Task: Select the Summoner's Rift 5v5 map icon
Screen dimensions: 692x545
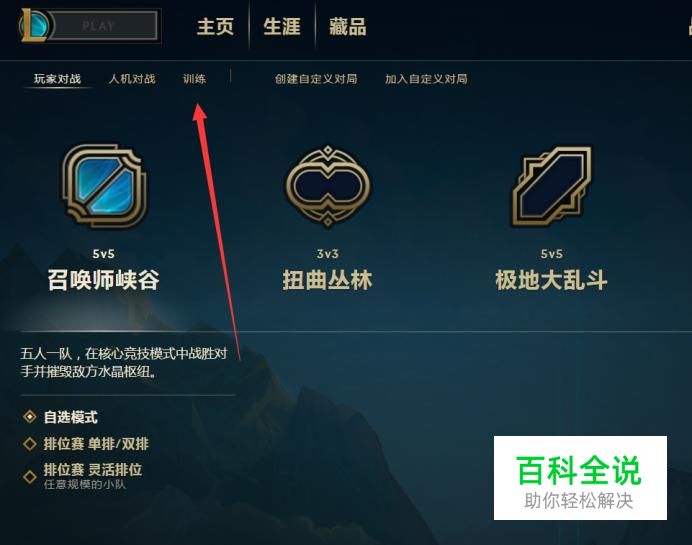Action: (104, 185)
